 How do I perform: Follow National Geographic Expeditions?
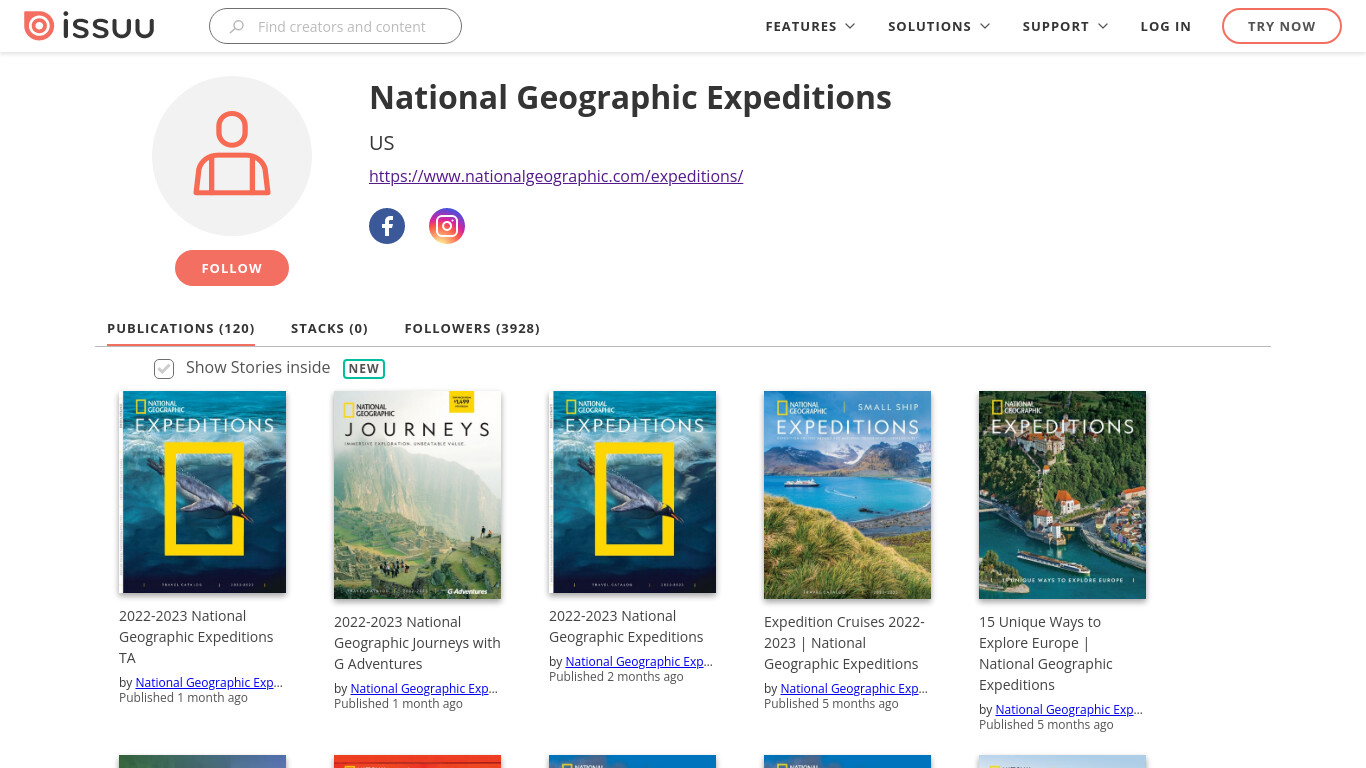coord(232,268)
